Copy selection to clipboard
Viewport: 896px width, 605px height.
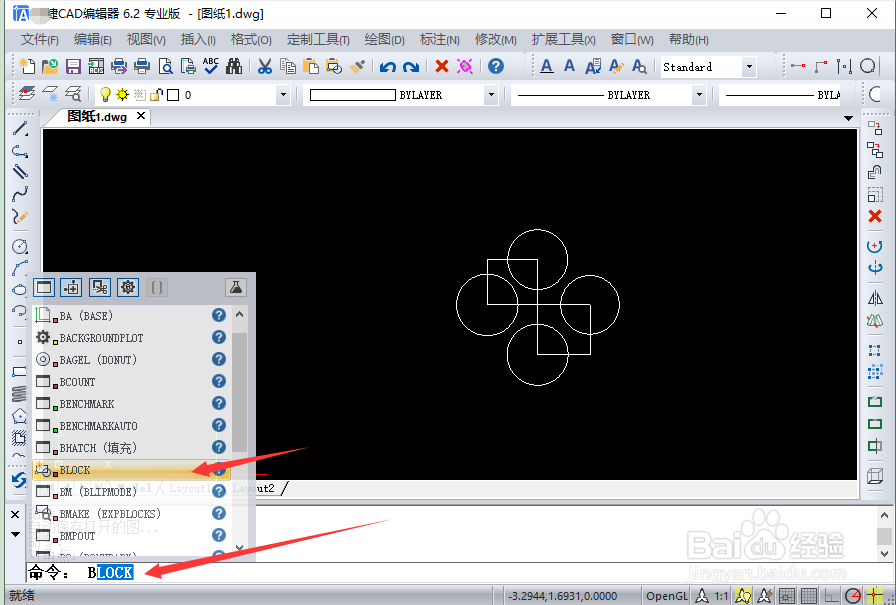(287, 66)
